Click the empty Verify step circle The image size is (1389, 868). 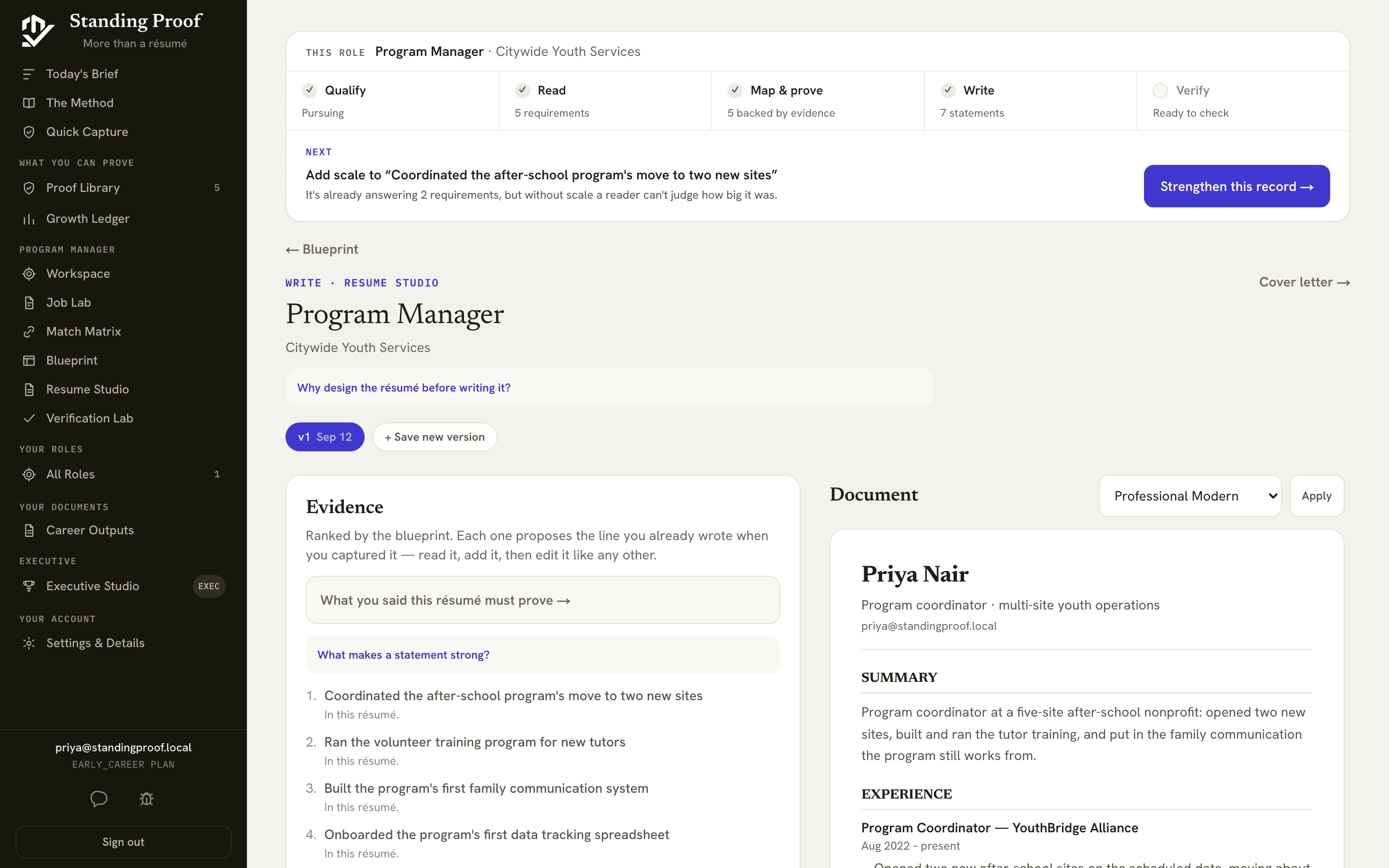(1160, 91)
